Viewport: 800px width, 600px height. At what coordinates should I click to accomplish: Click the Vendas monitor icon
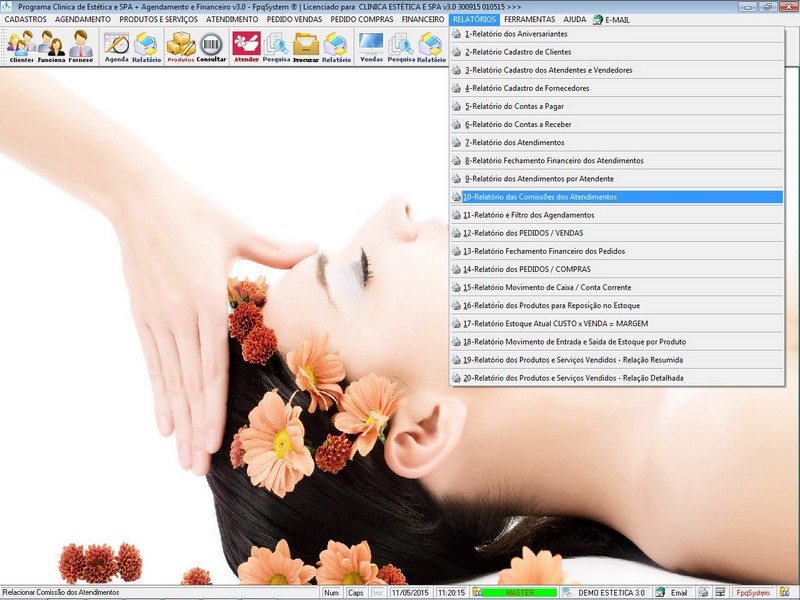click(371, 46)
